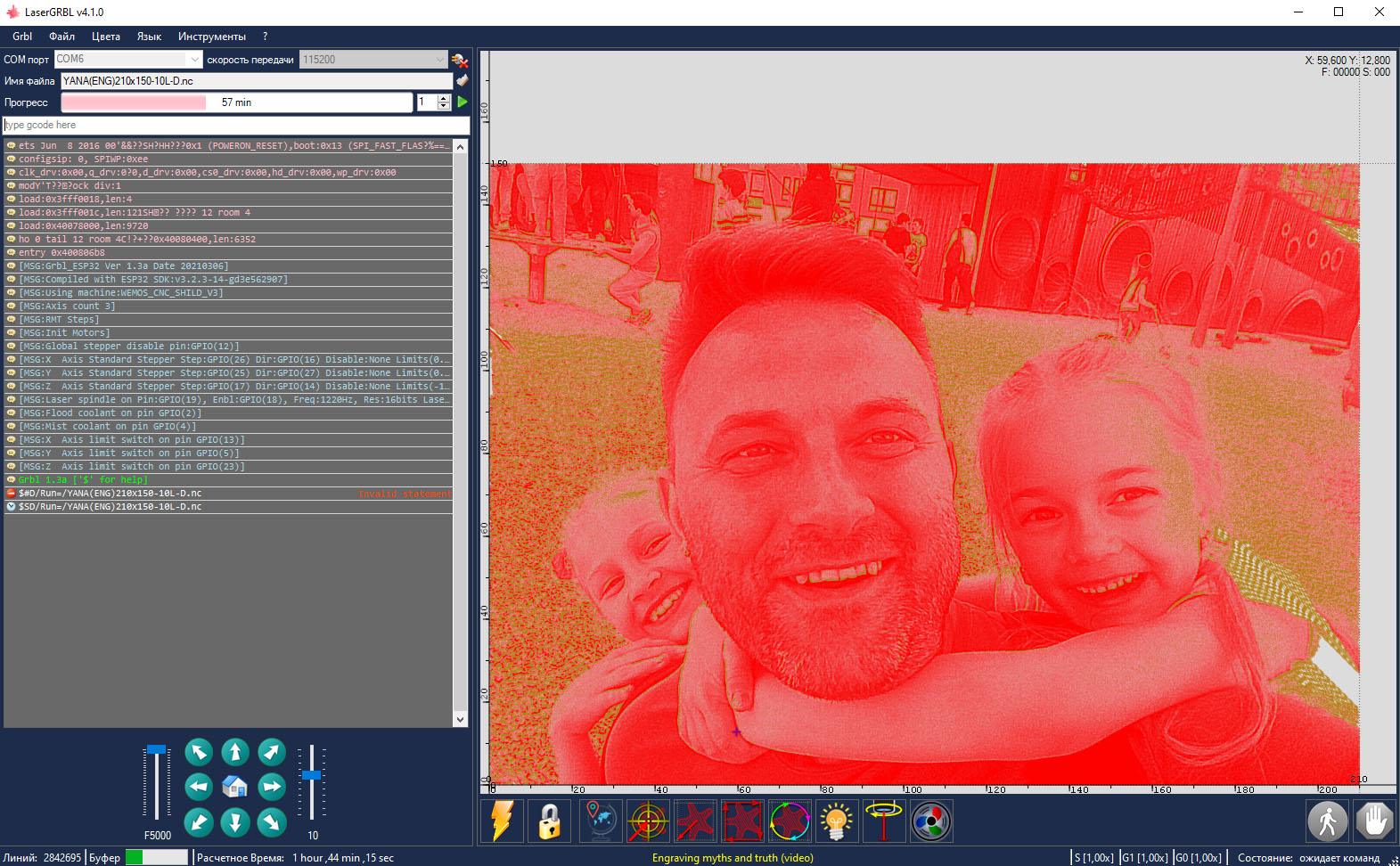Click the square frame trace button
1400x866 pixels.
tap(742, 821)
